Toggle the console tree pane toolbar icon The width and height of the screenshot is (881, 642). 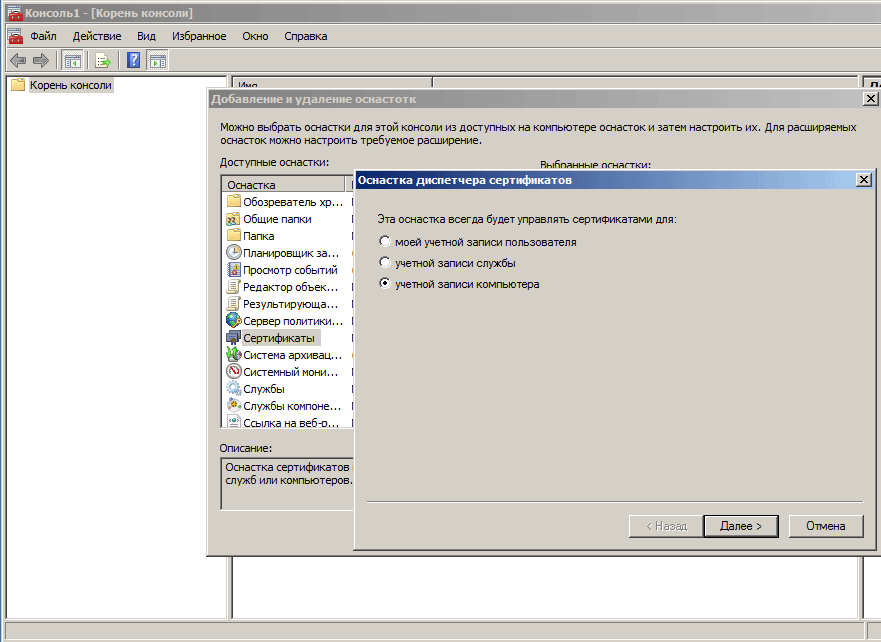(x=72, y=60)
